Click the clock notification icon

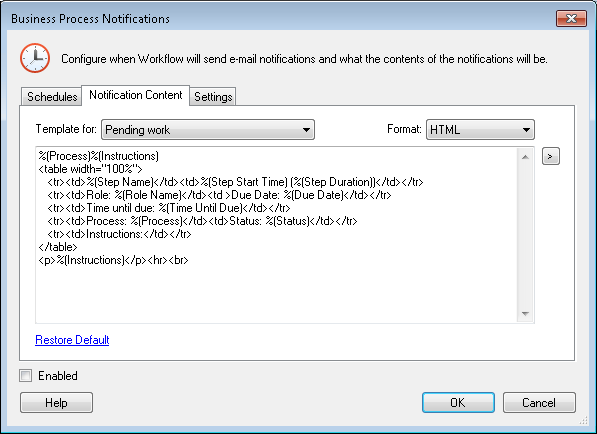pyautogui.click(x=35, y=58)
